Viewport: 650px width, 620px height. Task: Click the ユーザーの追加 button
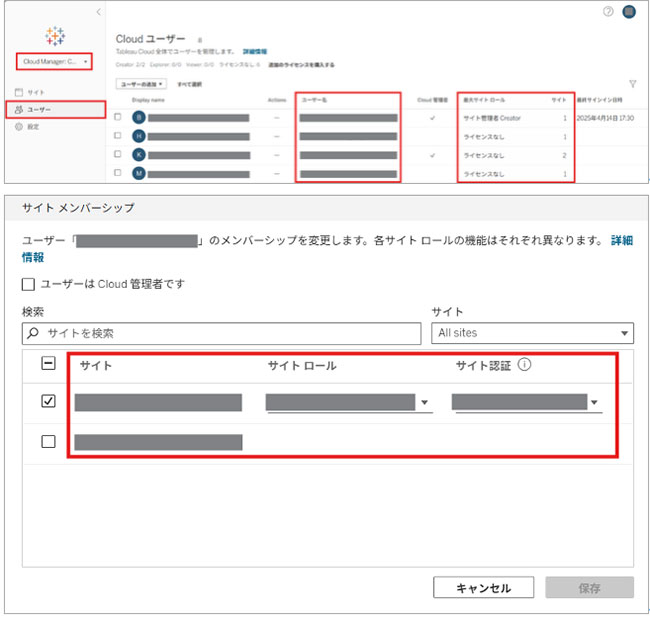coord(140,85)
